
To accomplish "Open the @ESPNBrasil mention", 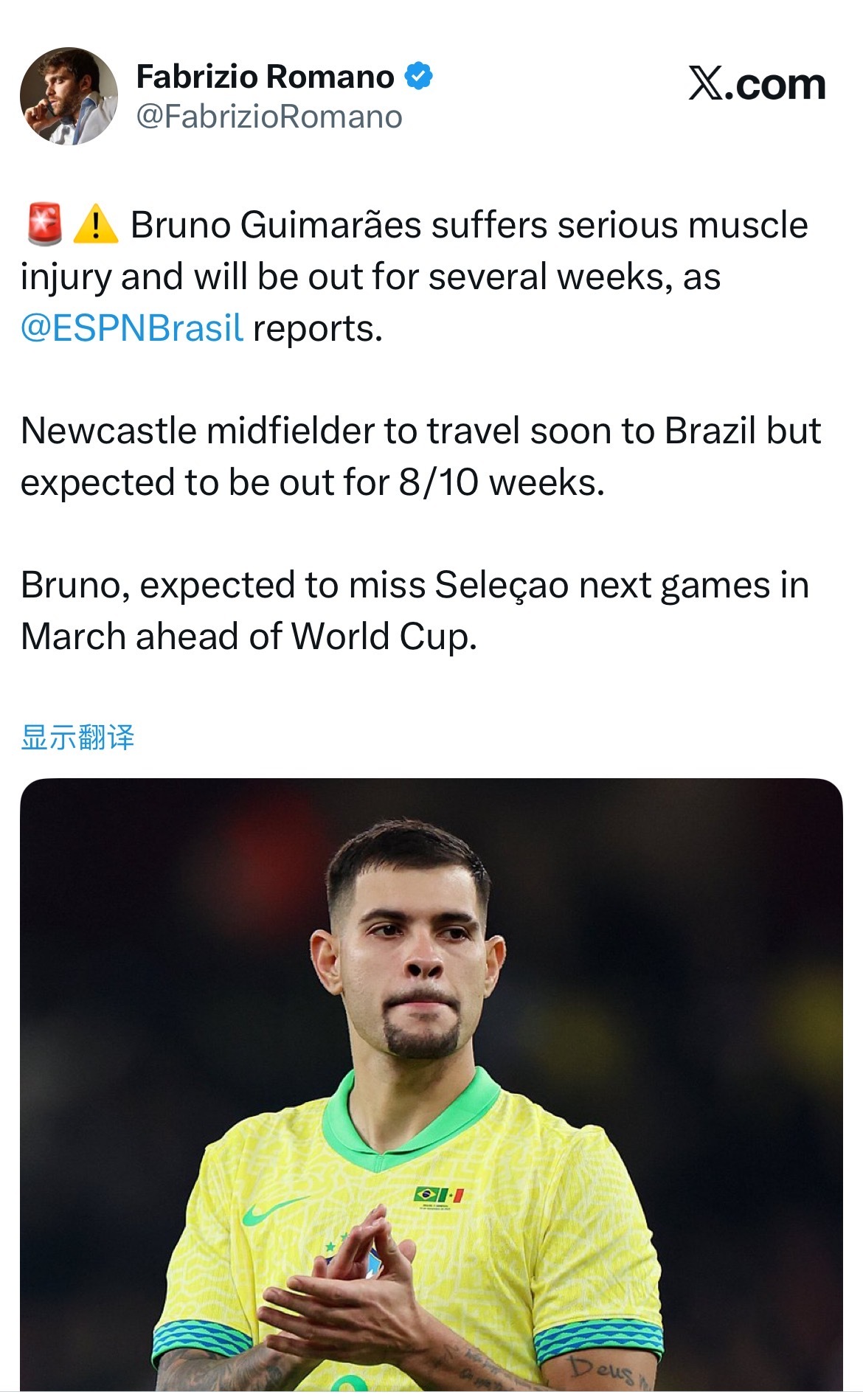I will point(132,328).
